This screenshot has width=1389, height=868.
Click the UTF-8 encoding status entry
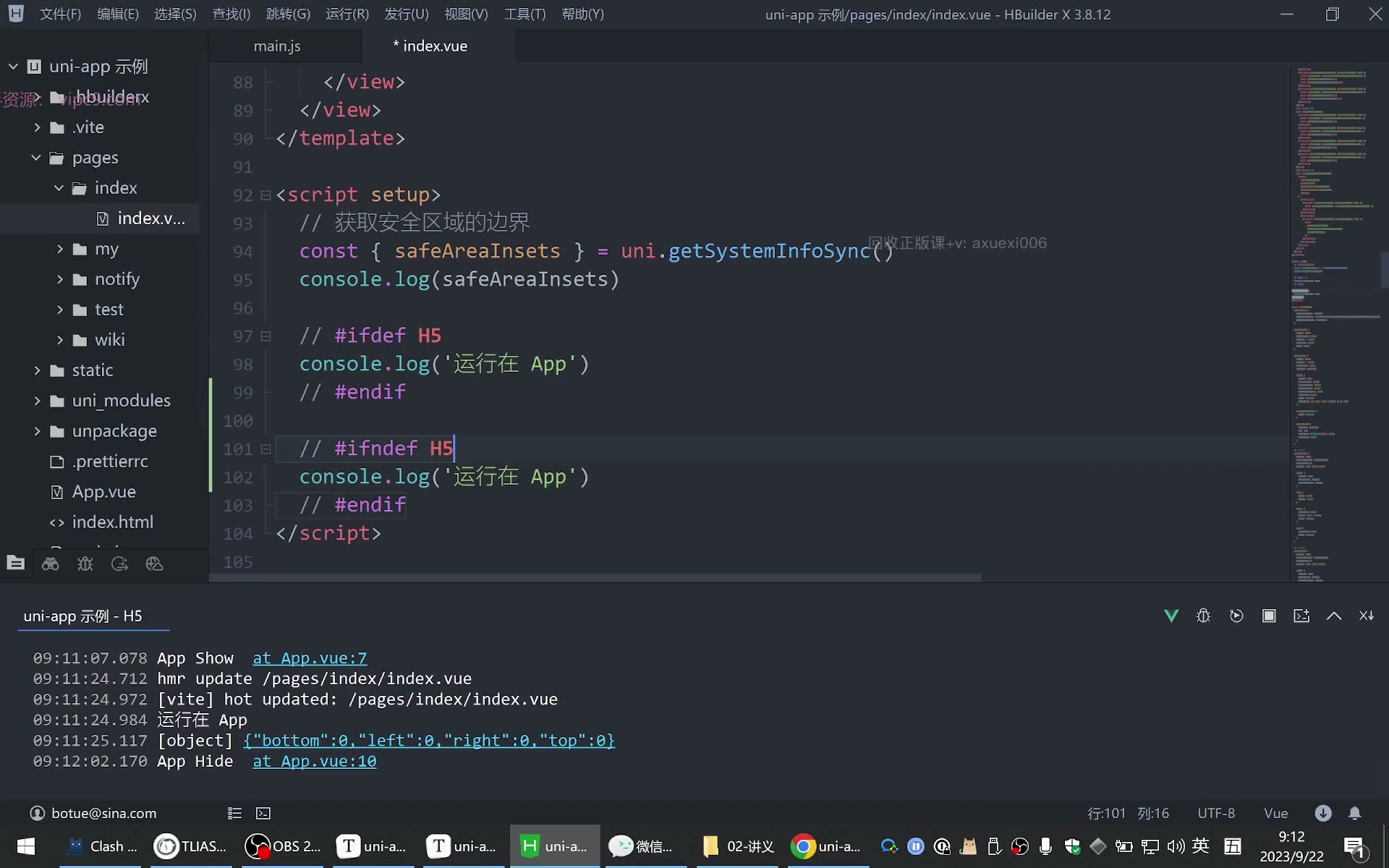[1216, 813]
